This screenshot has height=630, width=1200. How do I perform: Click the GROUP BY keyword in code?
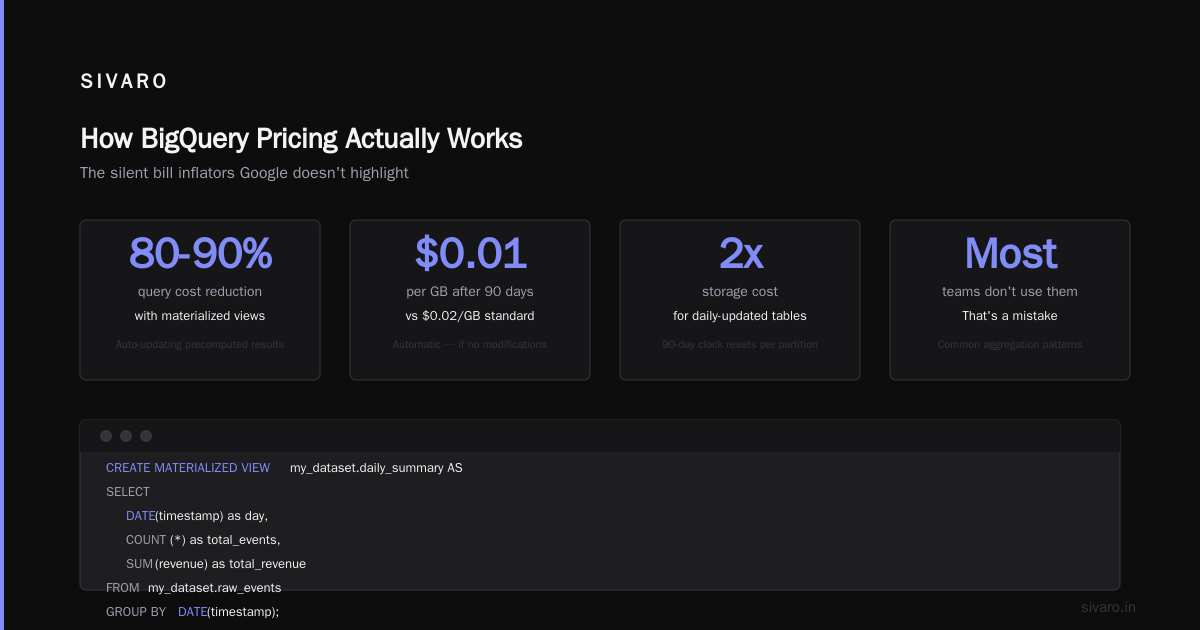point(136,611)
